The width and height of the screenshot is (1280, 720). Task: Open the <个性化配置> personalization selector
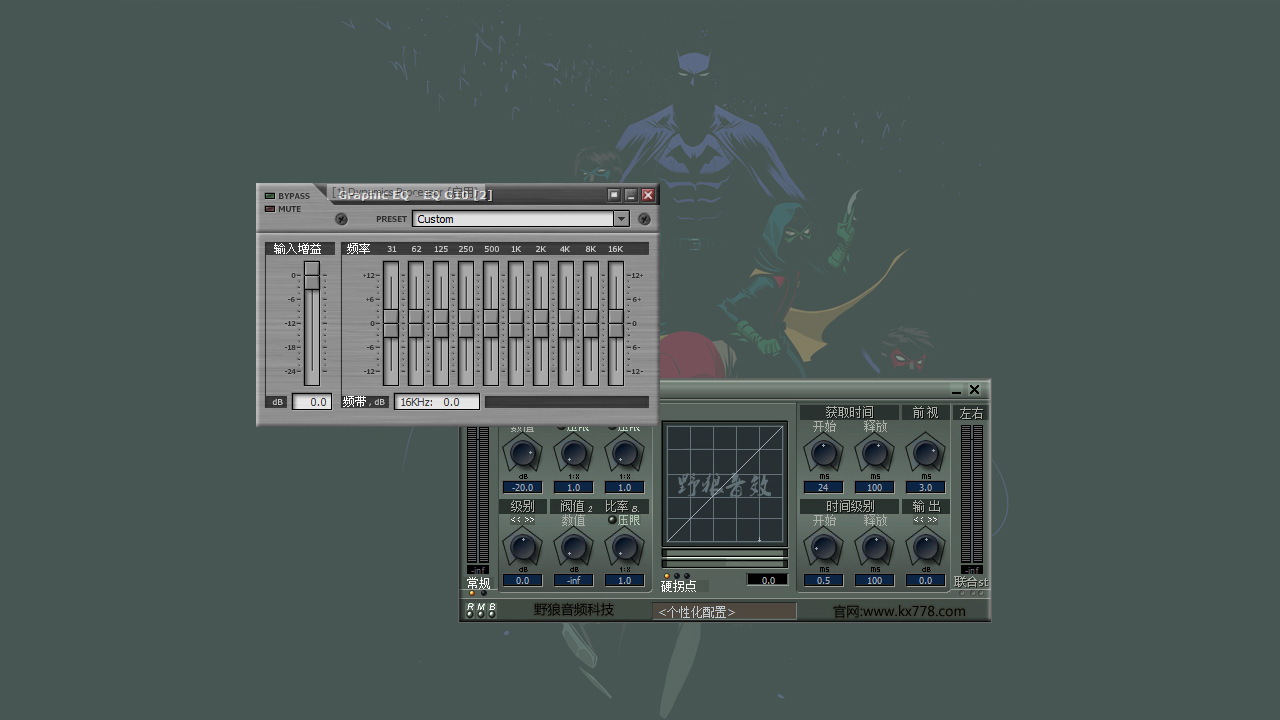(x=724, y=611)
